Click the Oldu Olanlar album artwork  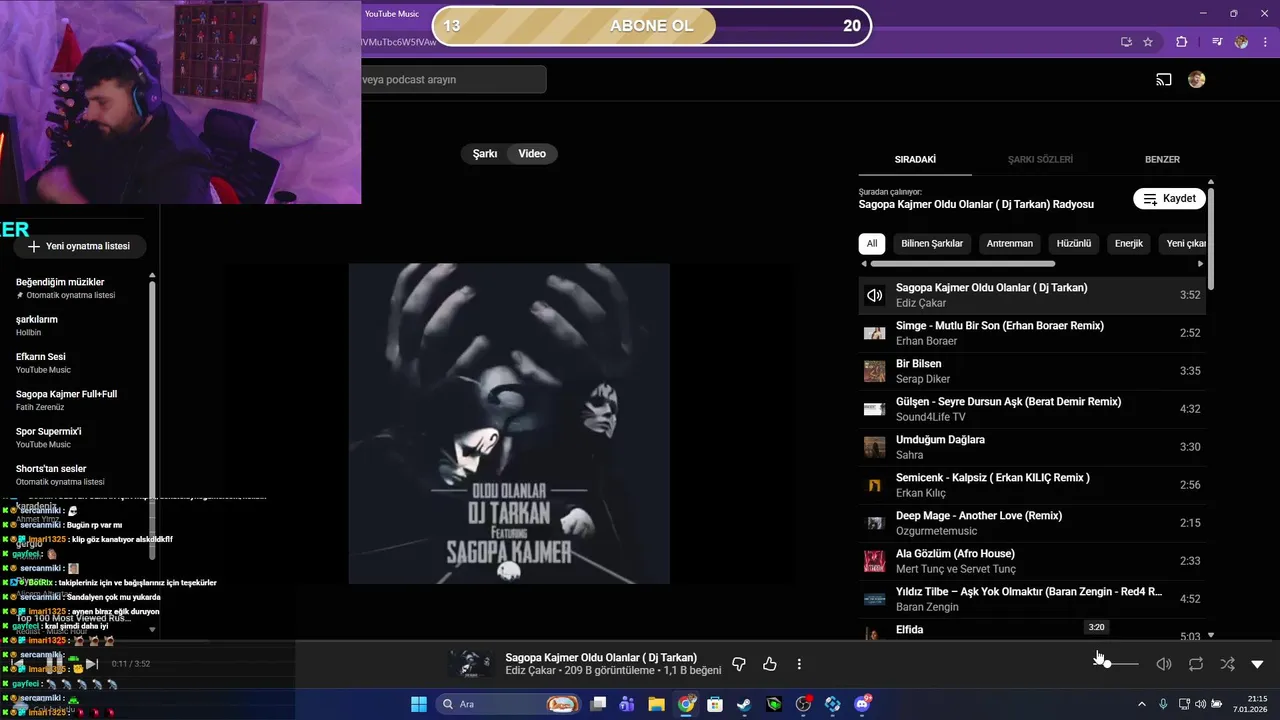tap(509, 424)
